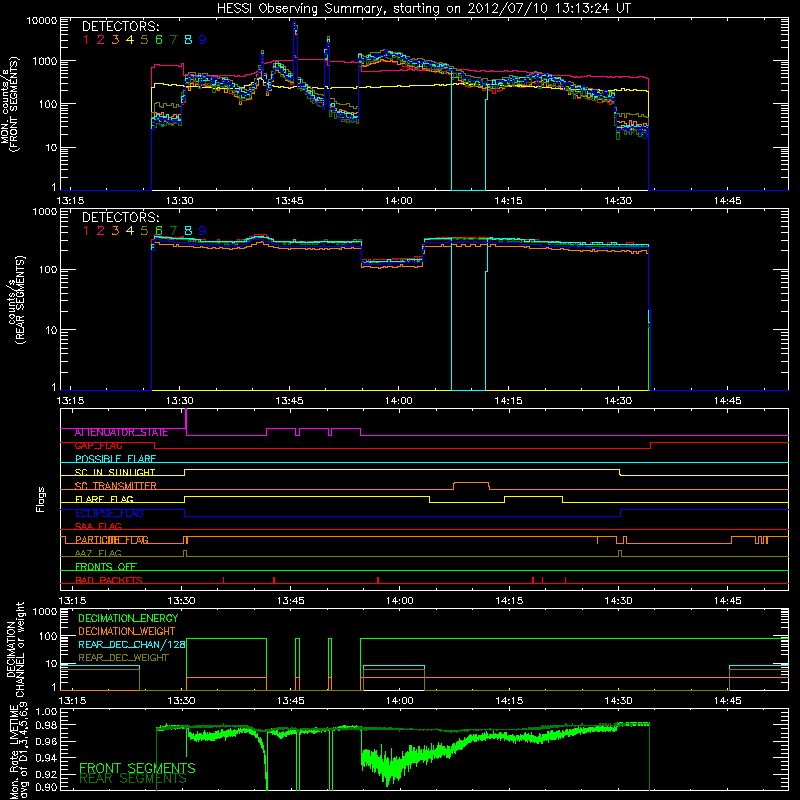Click detector 3 label in front segments legend
Screen dimensions: 800x800
tap(115, 40)
